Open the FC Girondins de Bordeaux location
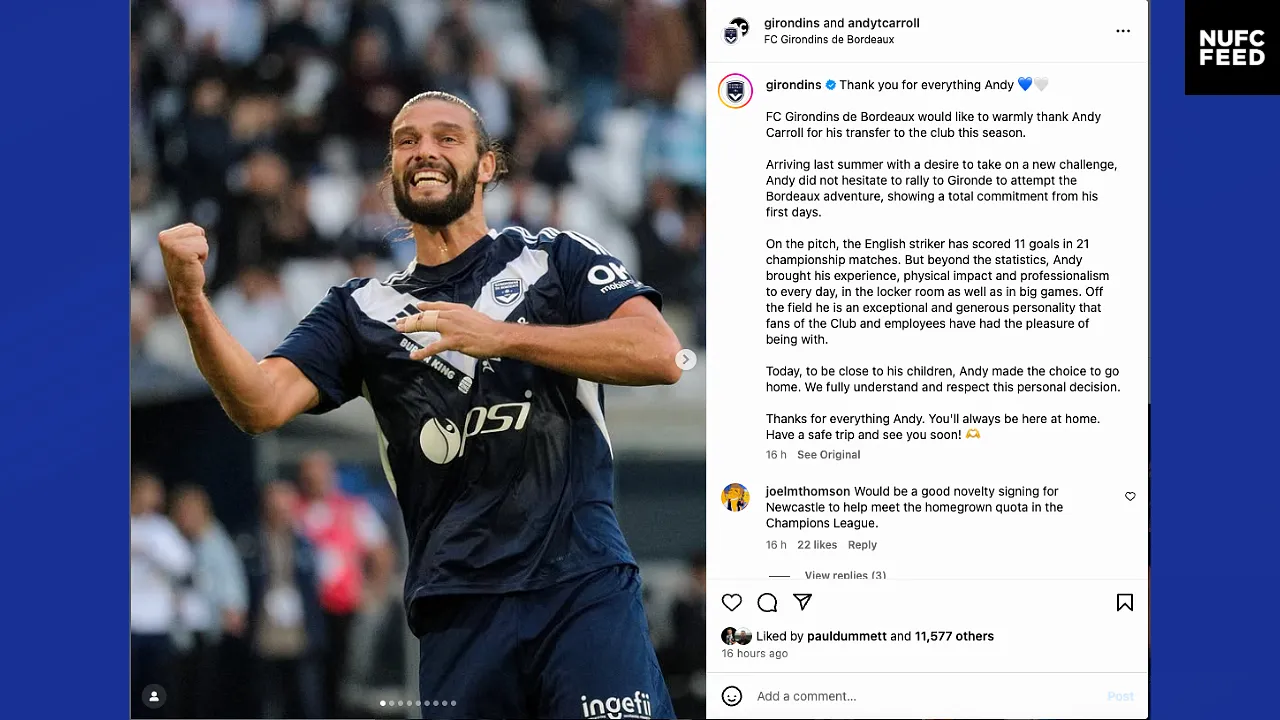1280x720 pixels. tap(829, 40)
